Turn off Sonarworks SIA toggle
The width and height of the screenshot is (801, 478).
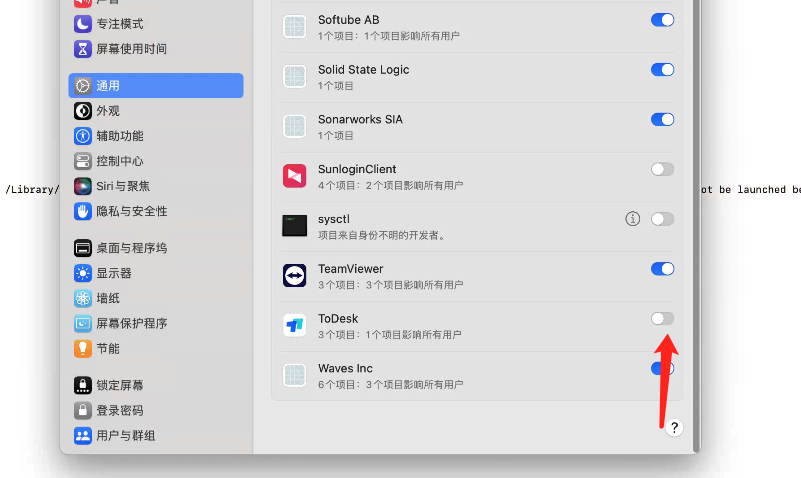tap(663, 120)
